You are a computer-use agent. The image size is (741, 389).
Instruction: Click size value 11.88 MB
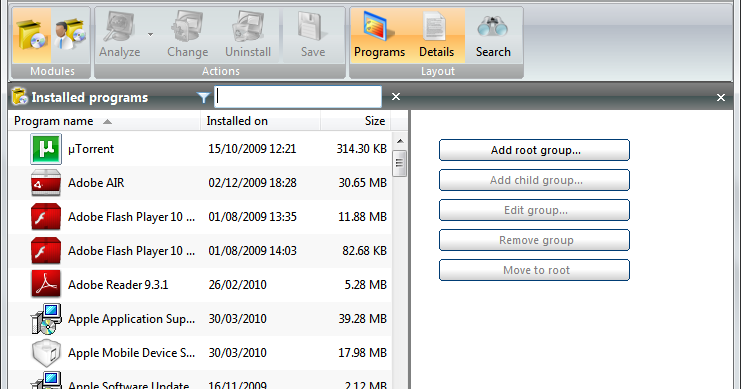pos(362,217)
